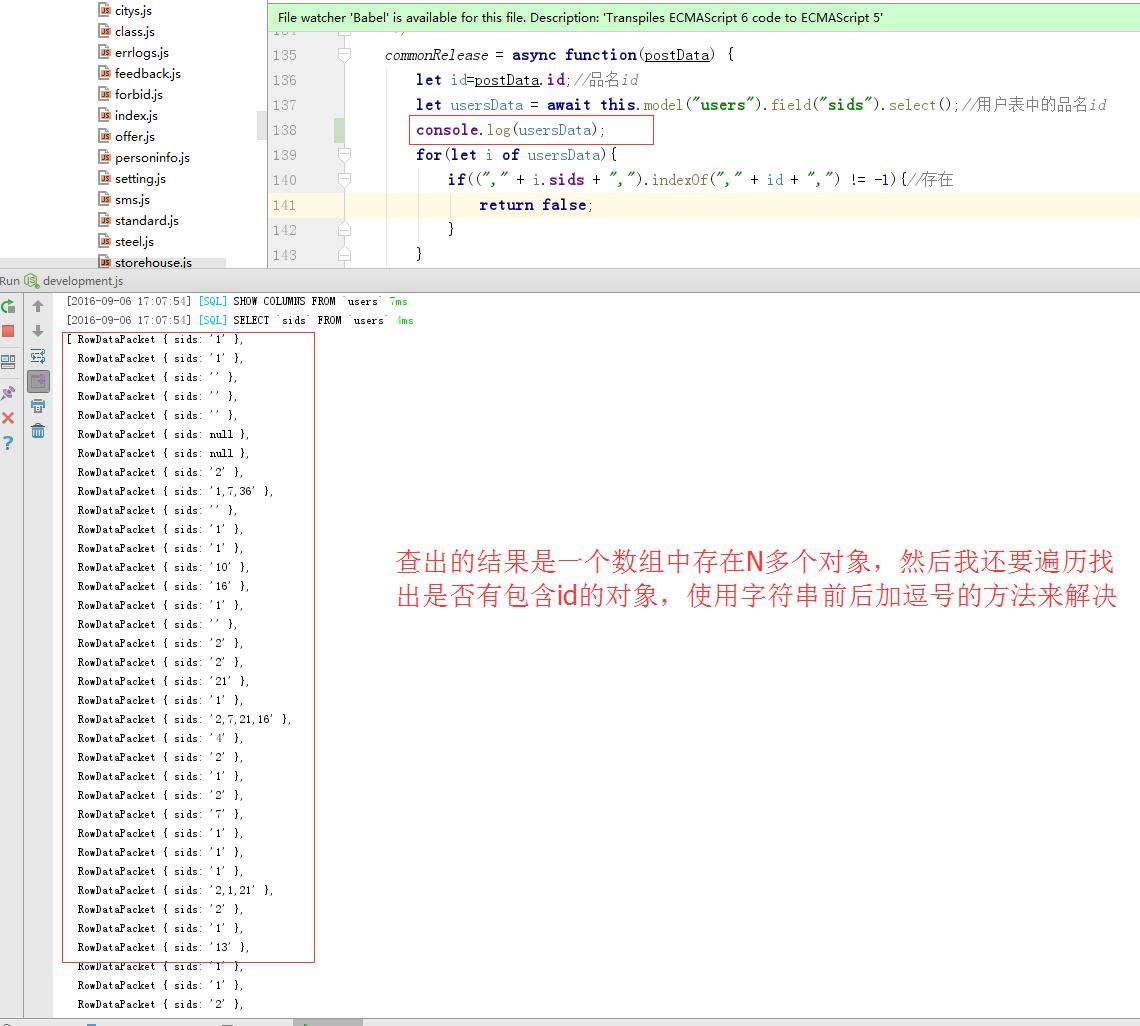The width and height of the screenshot is (1140, 1026).
Task: Click the JS file icon next to standard.js
Action: 105,221
